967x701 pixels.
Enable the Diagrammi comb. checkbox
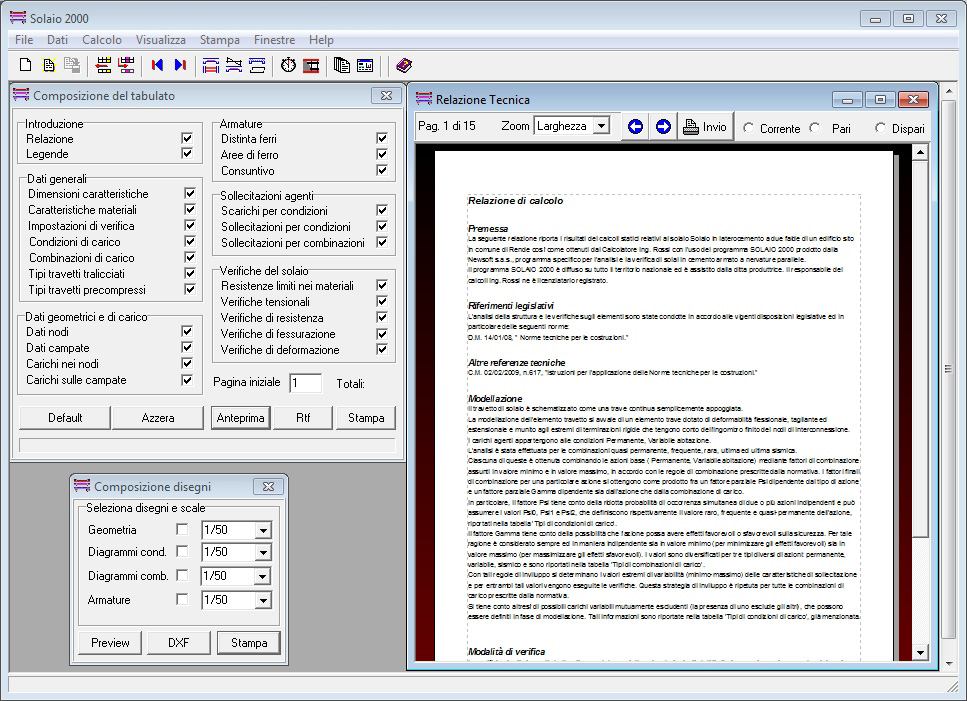pos(182,575)
